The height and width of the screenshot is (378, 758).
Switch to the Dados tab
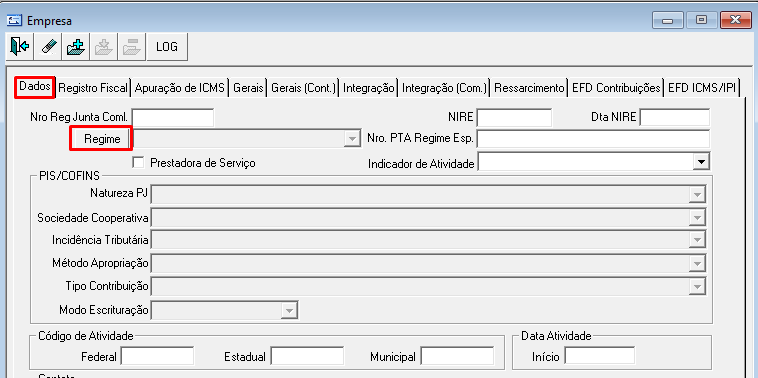35,87
